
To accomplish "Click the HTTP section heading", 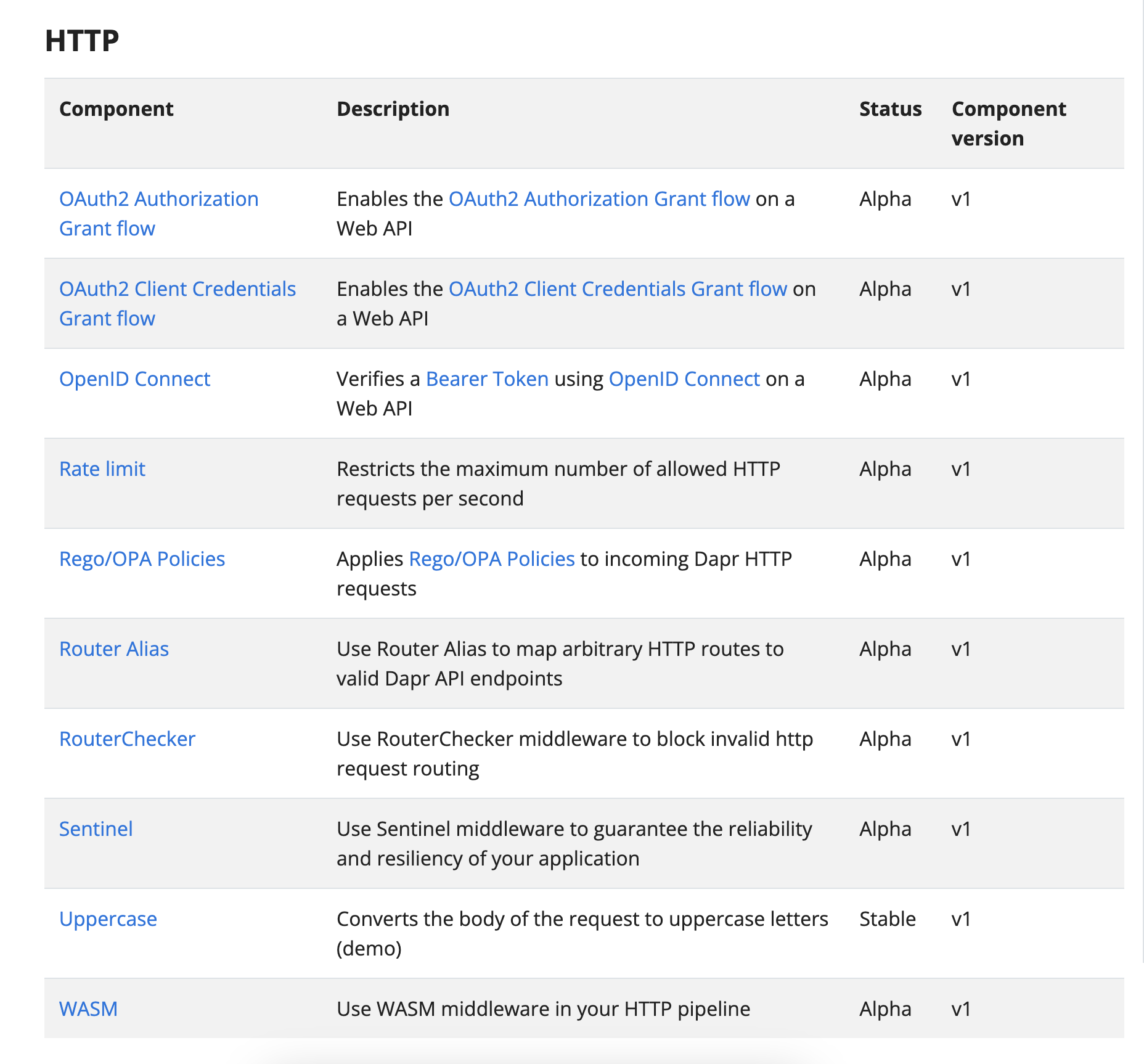I will coord(82,41).
